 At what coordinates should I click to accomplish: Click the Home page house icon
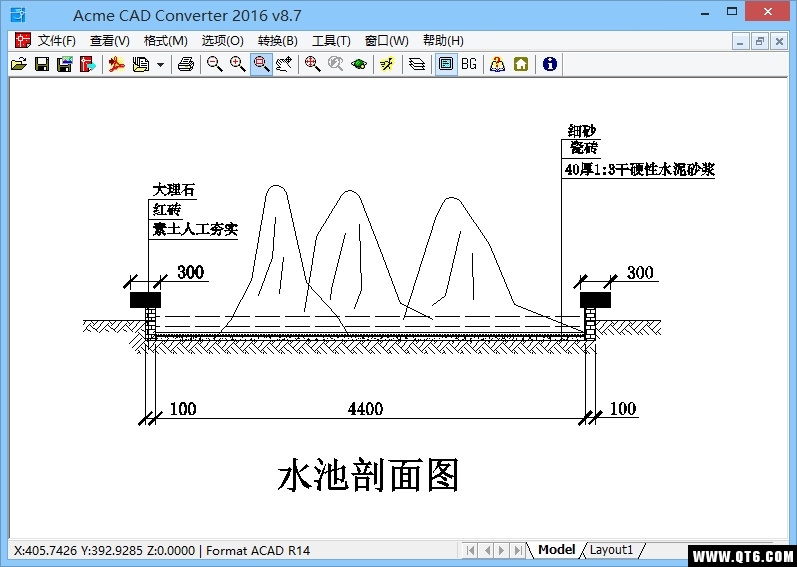(x=521, y=64)
